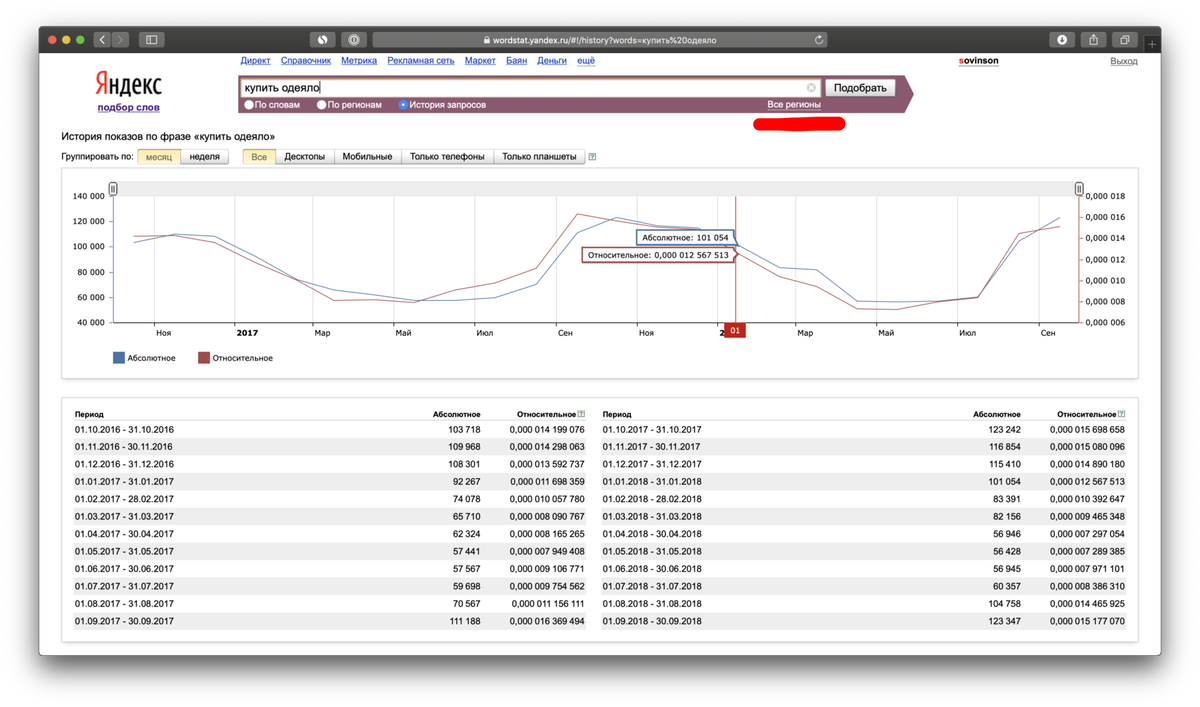Grab the left chart range slider handle
The image size is (1200, 707).
(x=113, y=189)
